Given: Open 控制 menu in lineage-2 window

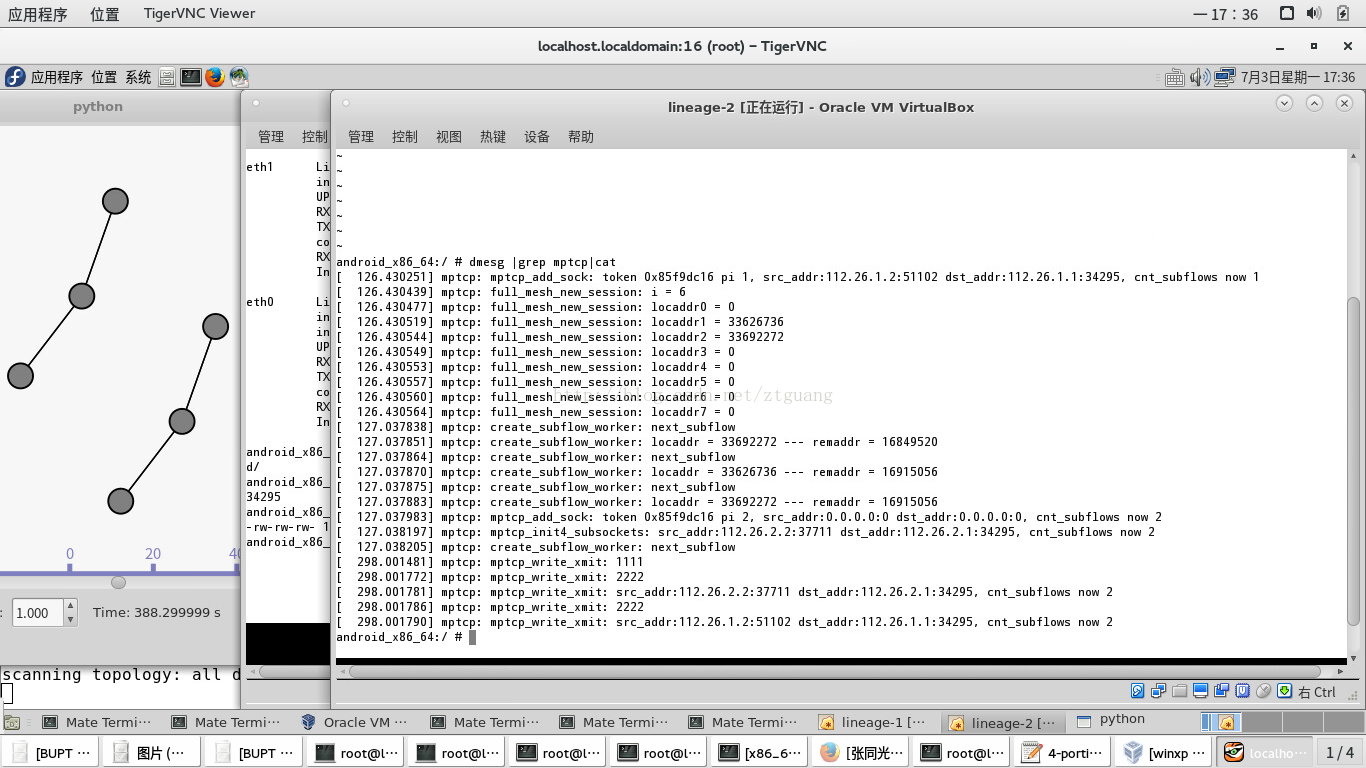Looking at the screenshot, I should coord(405,137).
